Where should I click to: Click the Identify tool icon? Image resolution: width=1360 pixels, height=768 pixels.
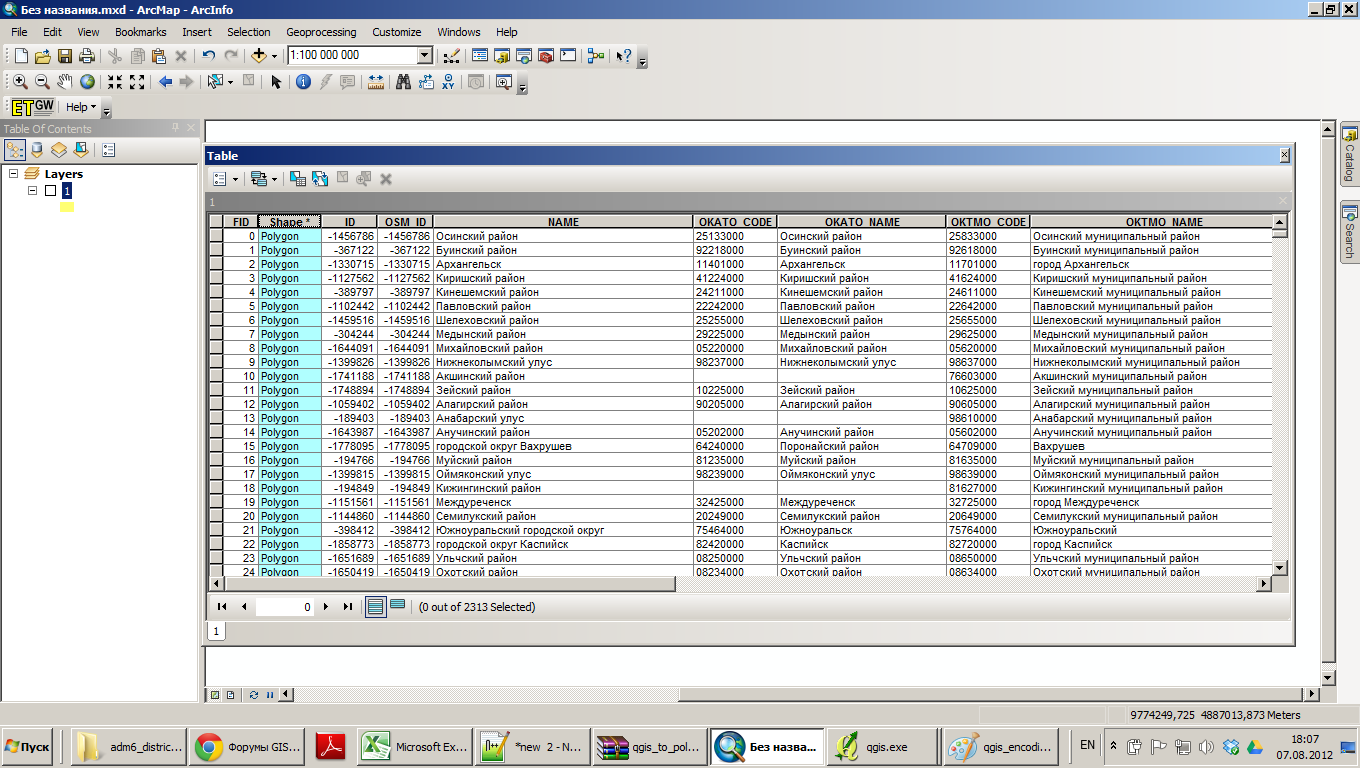303,82
